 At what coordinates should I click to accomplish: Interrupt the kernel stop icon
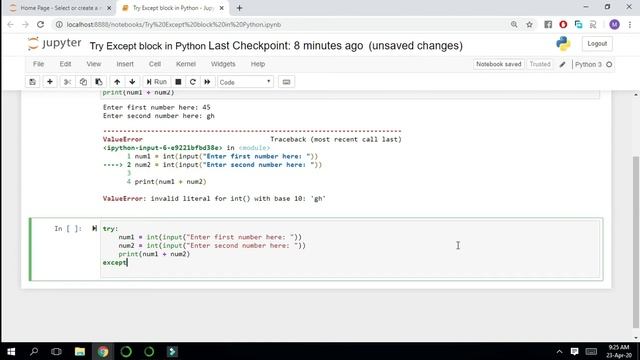178,82
